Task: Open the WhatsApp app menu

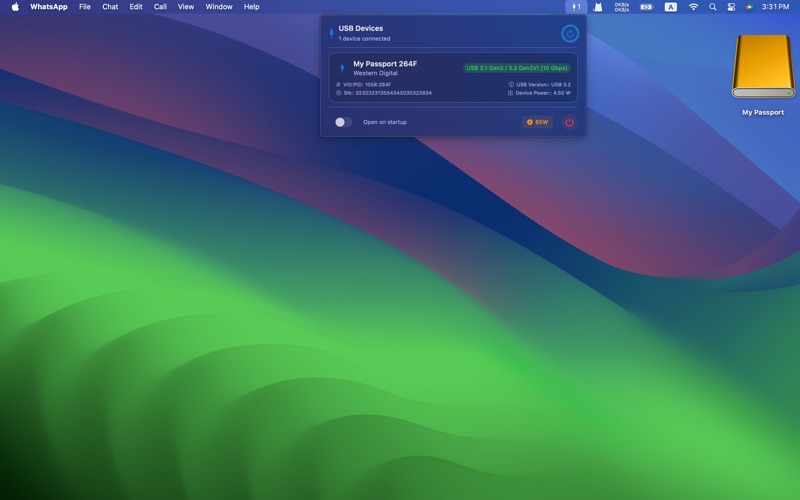Action: tap(49, 7)
